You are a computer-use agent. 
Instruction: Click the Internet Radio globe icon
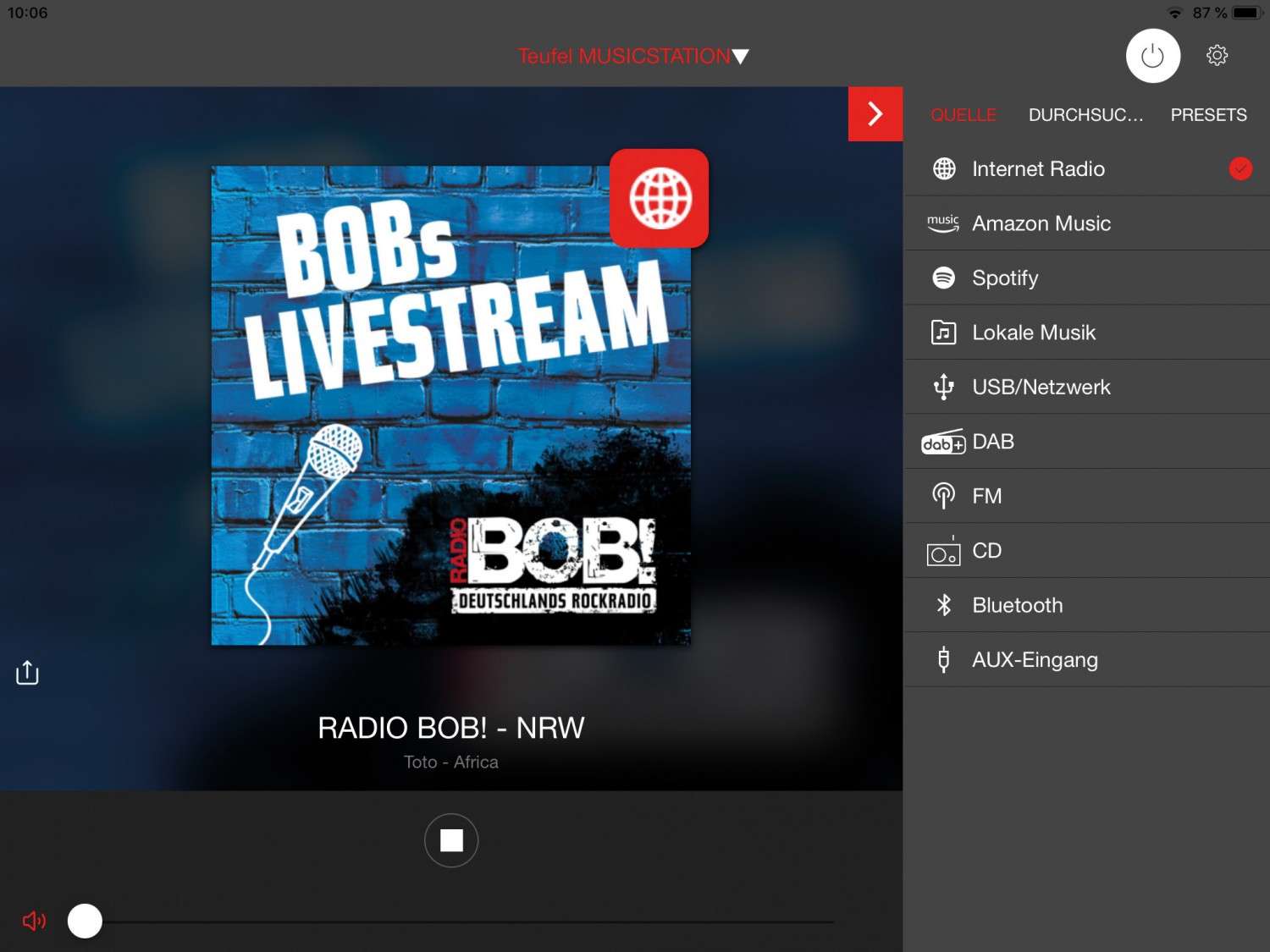point(944,169)
